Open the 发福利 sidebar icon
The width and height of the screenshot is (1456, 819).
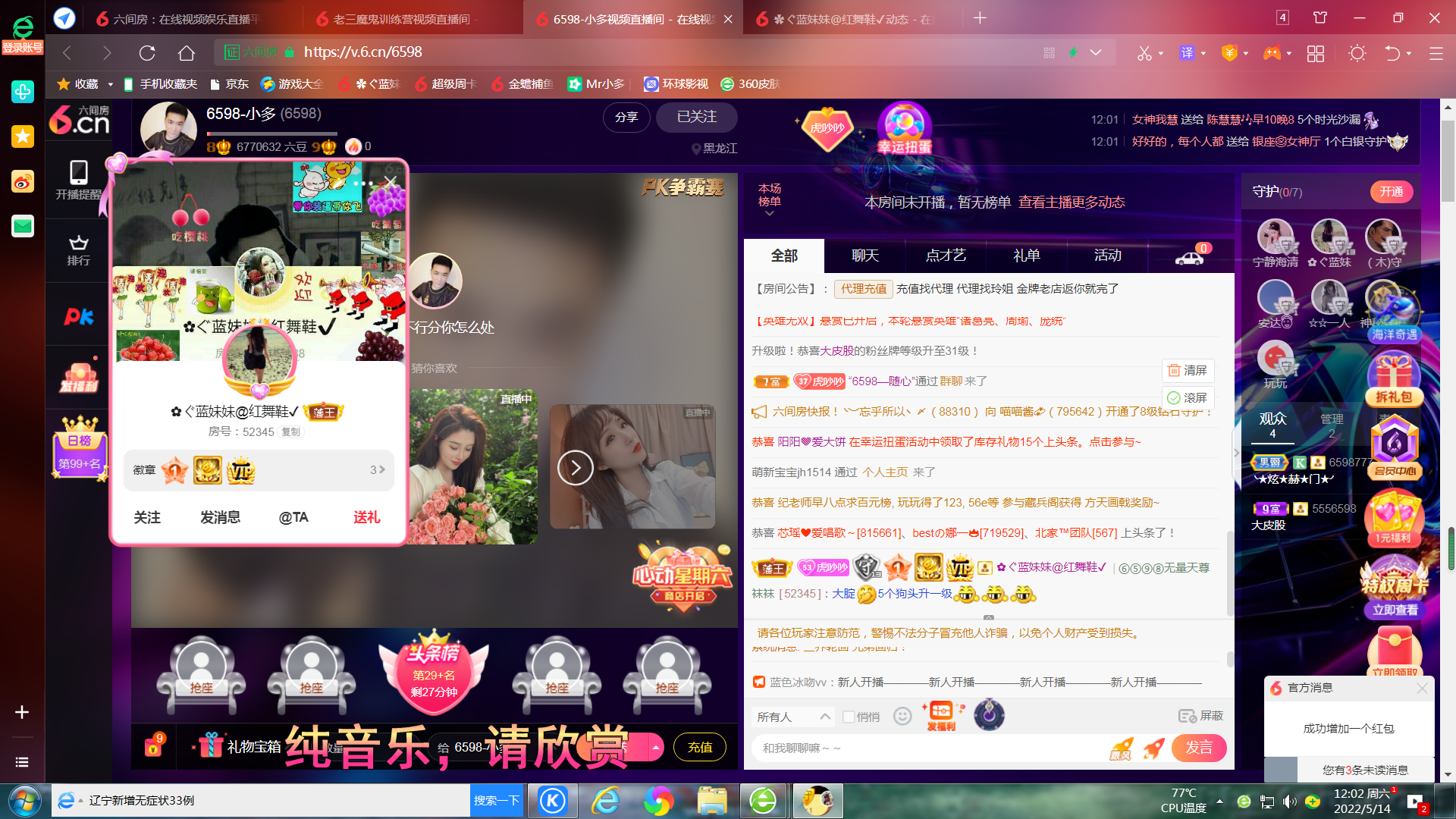79,378
